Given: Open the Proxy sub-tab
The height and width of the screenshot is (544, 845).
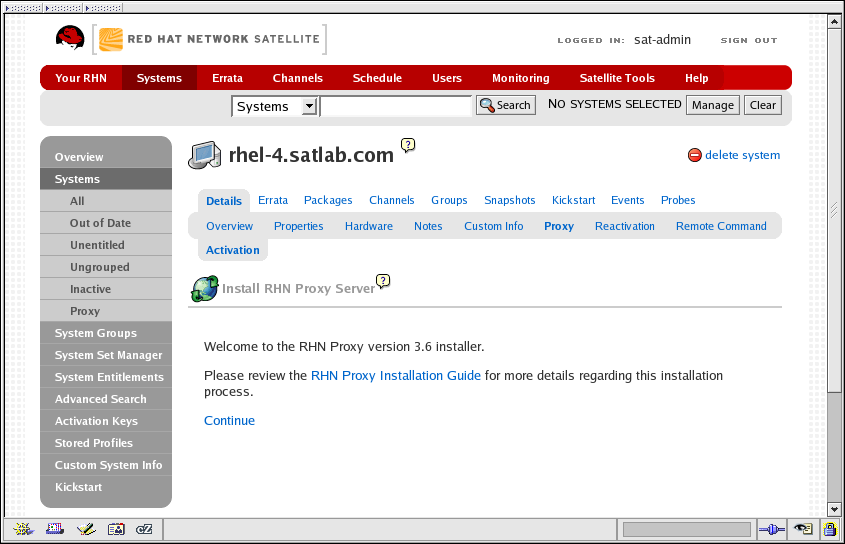Looking at the screenshot, I should click(x=559, y=226).
